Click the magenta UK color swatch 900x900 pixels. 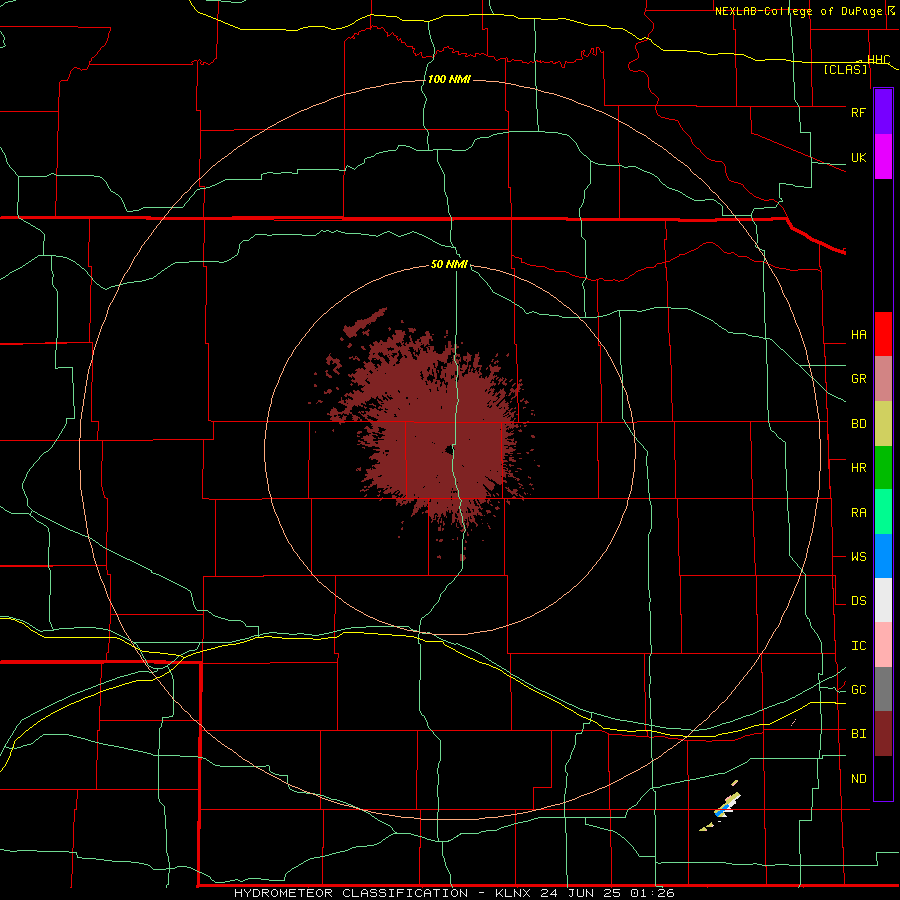coord(883,157)
